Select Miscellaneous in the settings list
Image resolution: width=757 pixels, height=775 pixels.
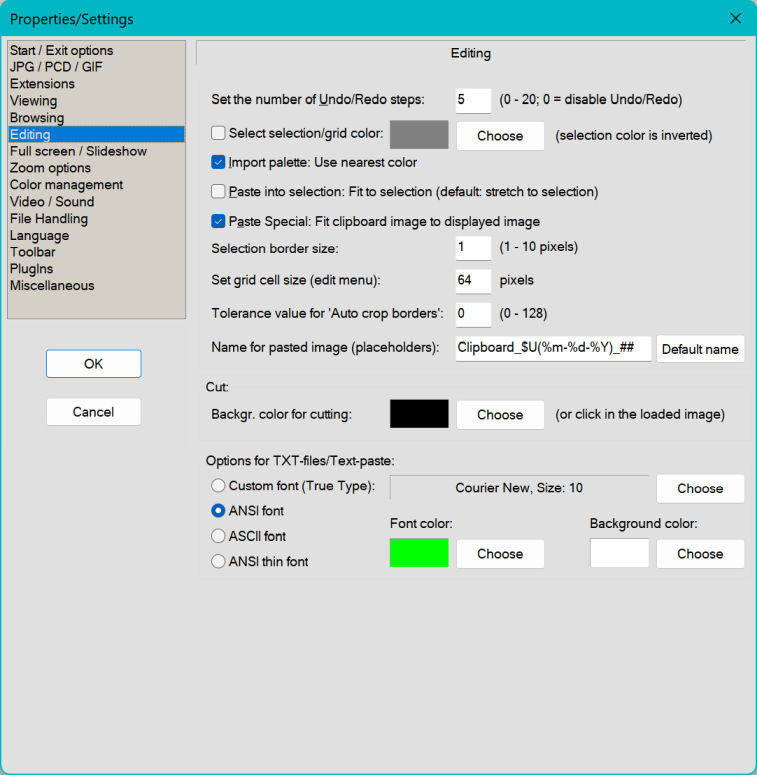coord(52,286)
